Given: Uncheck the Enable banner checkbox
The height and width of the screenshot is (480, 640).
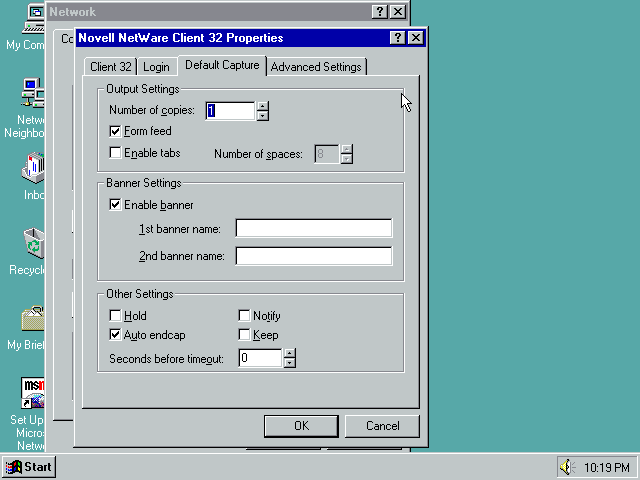Looking at the screenshot, I should (x=115, y=204).
